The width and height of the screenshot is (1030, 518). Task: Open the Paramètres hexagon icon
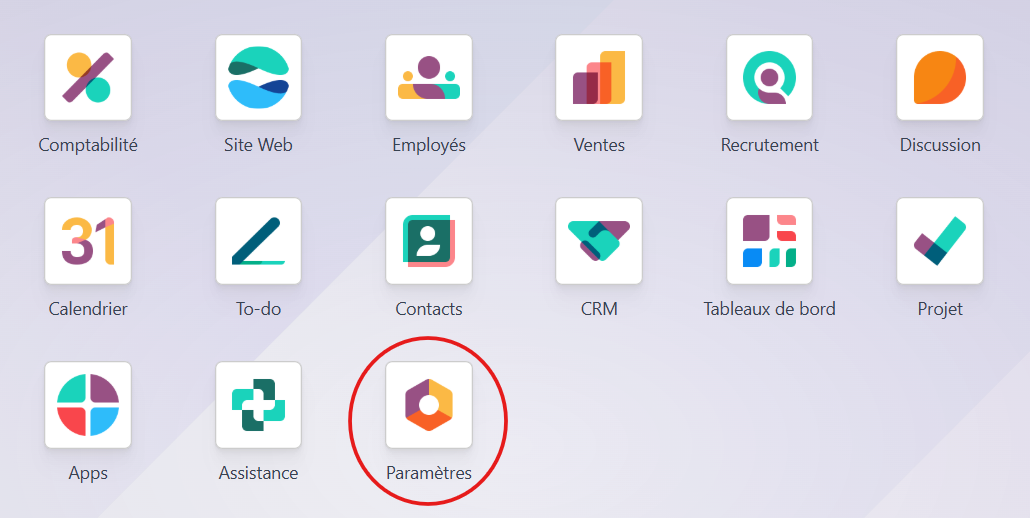[429, 405]
